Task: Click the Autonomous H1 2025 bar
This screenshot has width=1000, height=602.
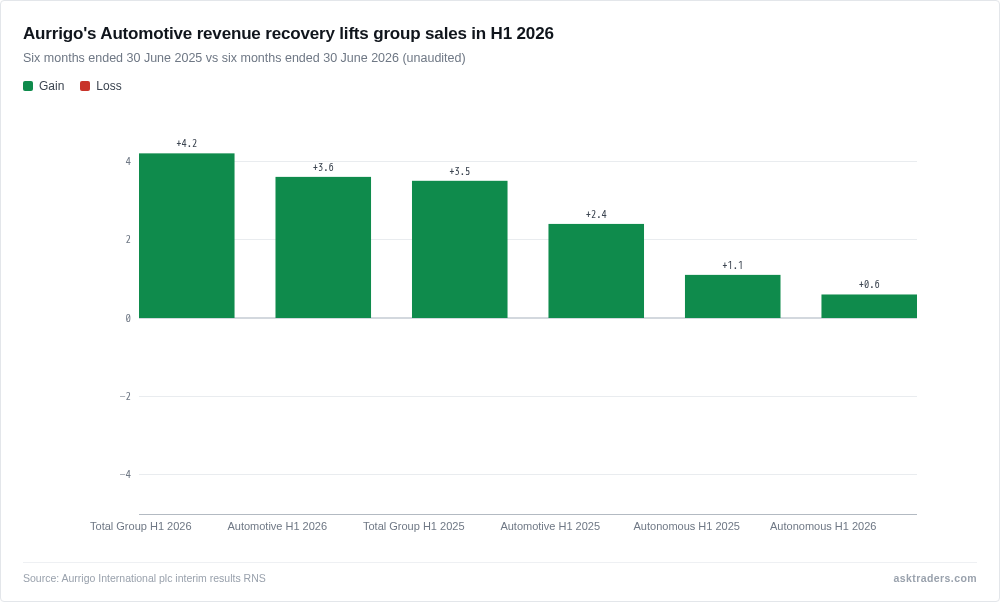Action: [733, 297]
